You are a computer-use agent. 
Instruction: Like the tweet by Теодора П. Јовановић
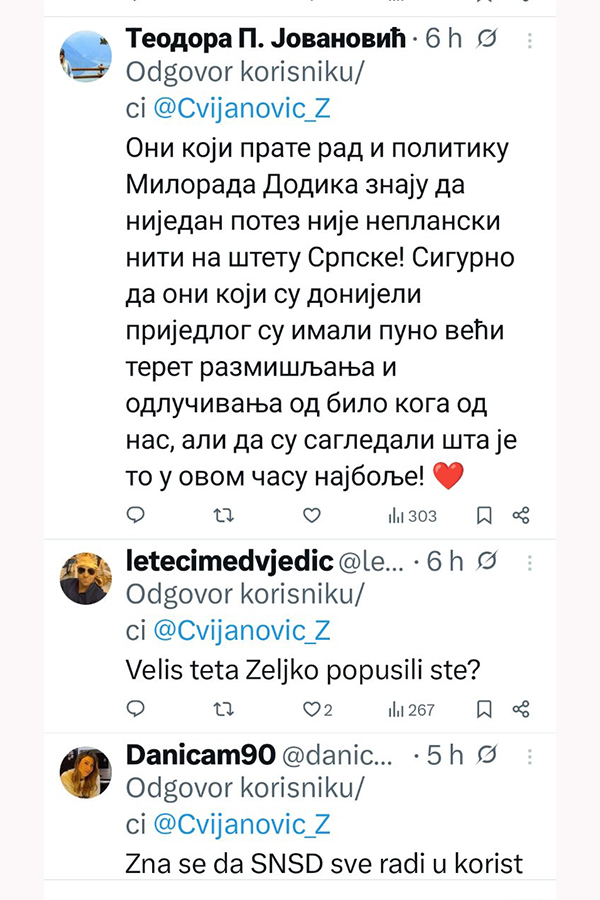[311, 515]
